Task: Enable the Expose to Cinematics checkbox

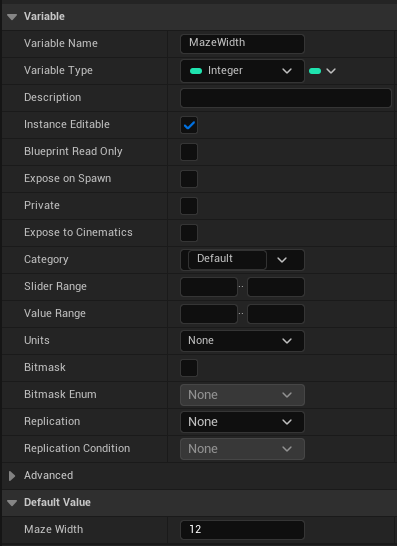Action: point(189,233)
